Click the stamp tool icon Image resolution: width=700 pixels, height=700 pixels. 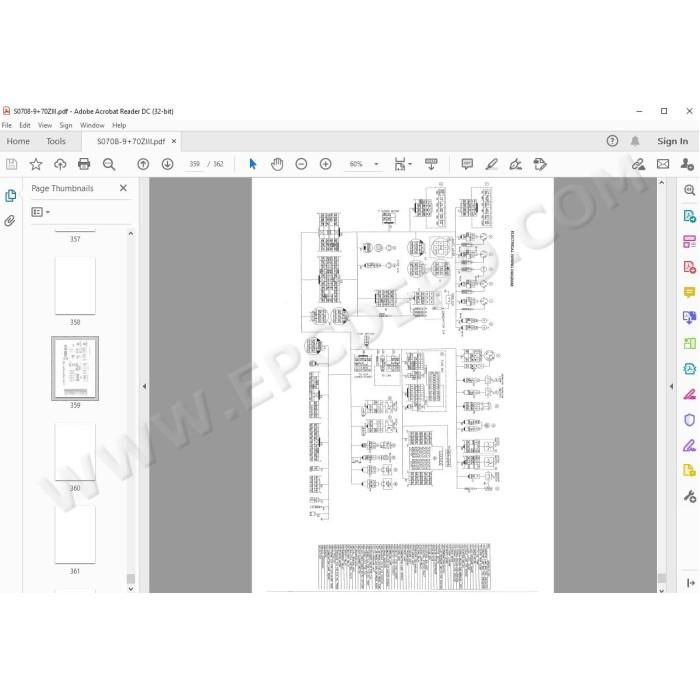(540, 164)
